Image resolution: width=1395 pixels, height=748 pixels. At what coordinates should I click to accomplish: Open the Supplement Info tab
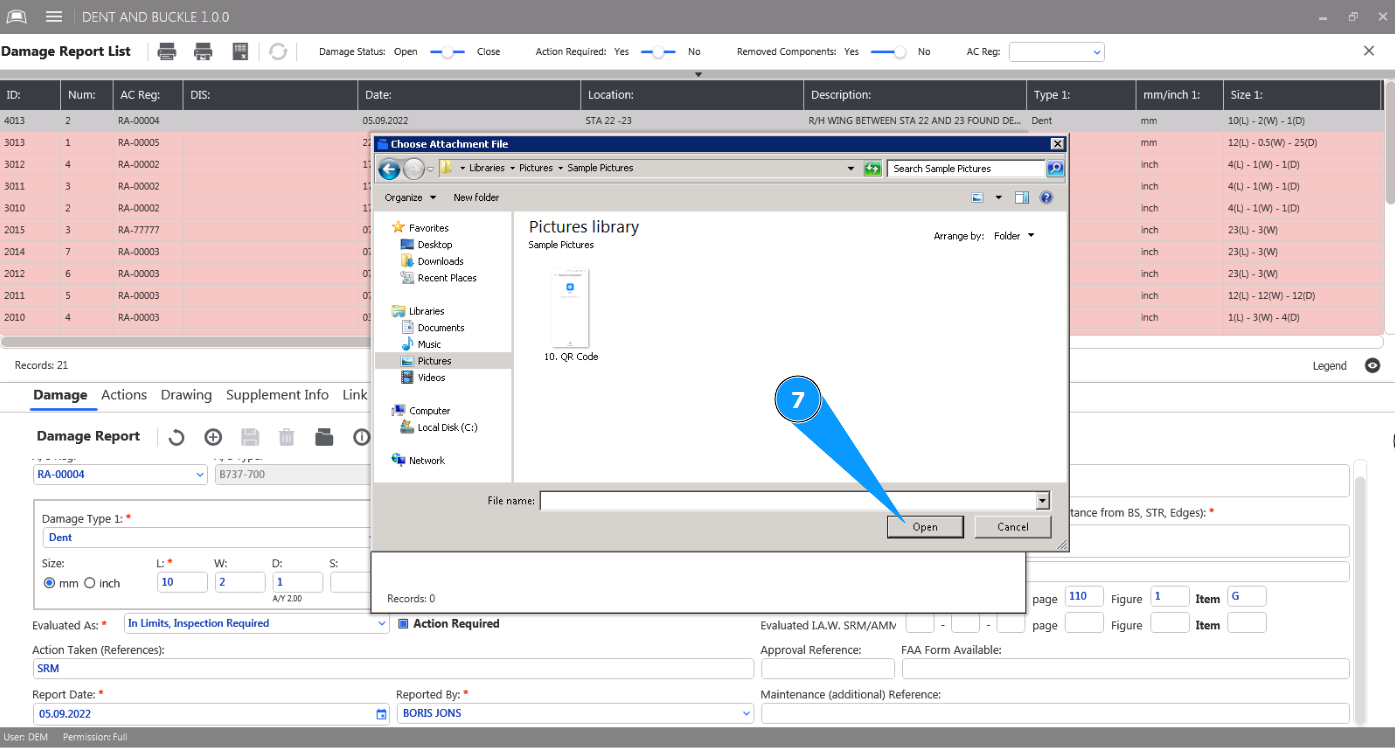(277, 395)
